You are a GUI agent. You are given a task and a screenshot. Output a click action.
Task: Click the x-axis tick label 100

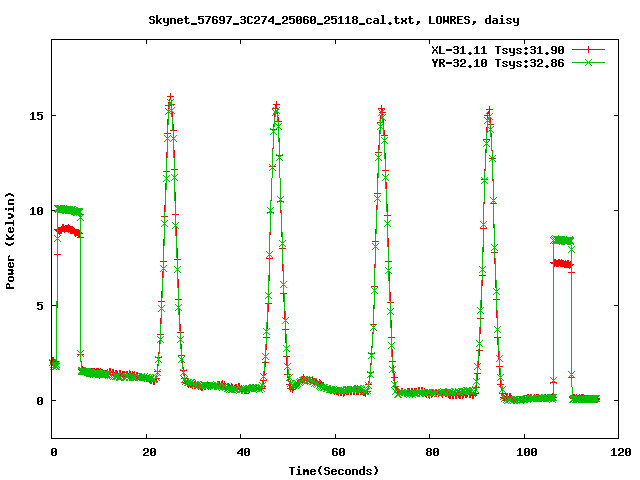click(527, 452)
